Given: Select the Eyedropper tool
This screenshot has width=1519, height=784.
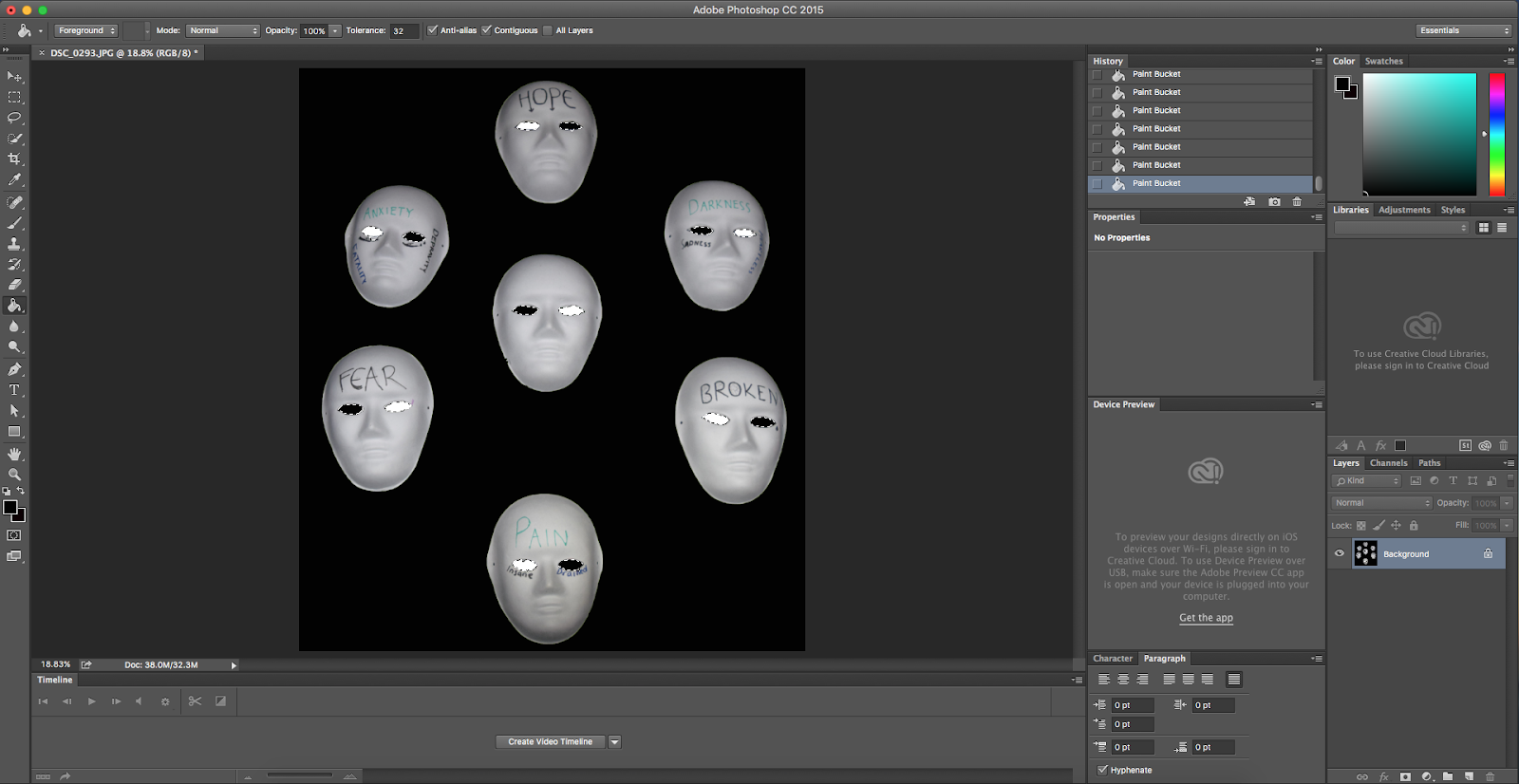Looking at the screenshot, I should 14,180.
